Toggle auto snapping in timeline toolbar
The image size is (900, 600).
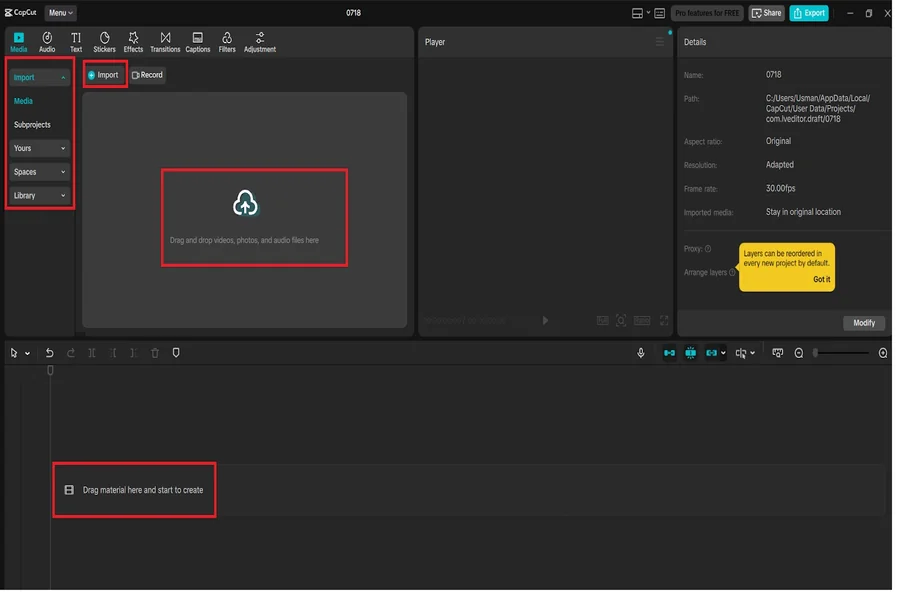point(690,353)
